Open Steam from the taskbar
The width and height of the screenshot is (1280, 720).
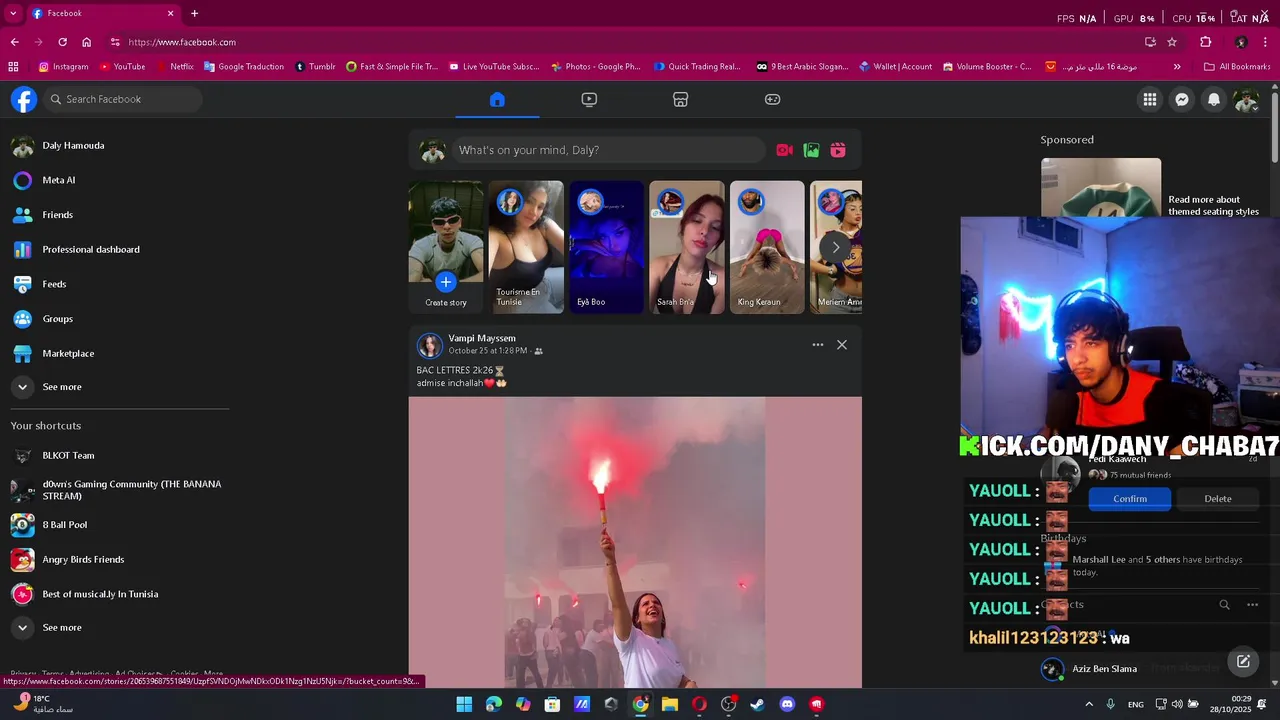click(757, 704)
